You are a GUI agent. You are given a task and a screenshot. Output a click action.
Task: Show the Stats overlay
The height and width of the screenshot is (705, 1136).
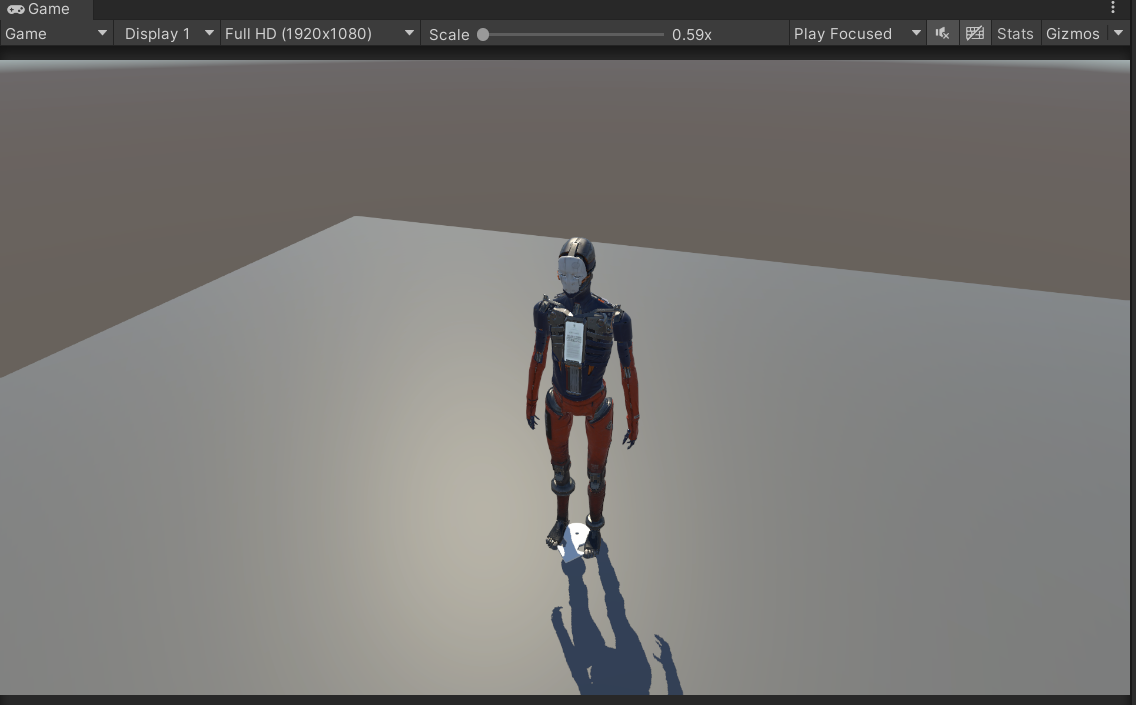click(x=1014, y=33)
